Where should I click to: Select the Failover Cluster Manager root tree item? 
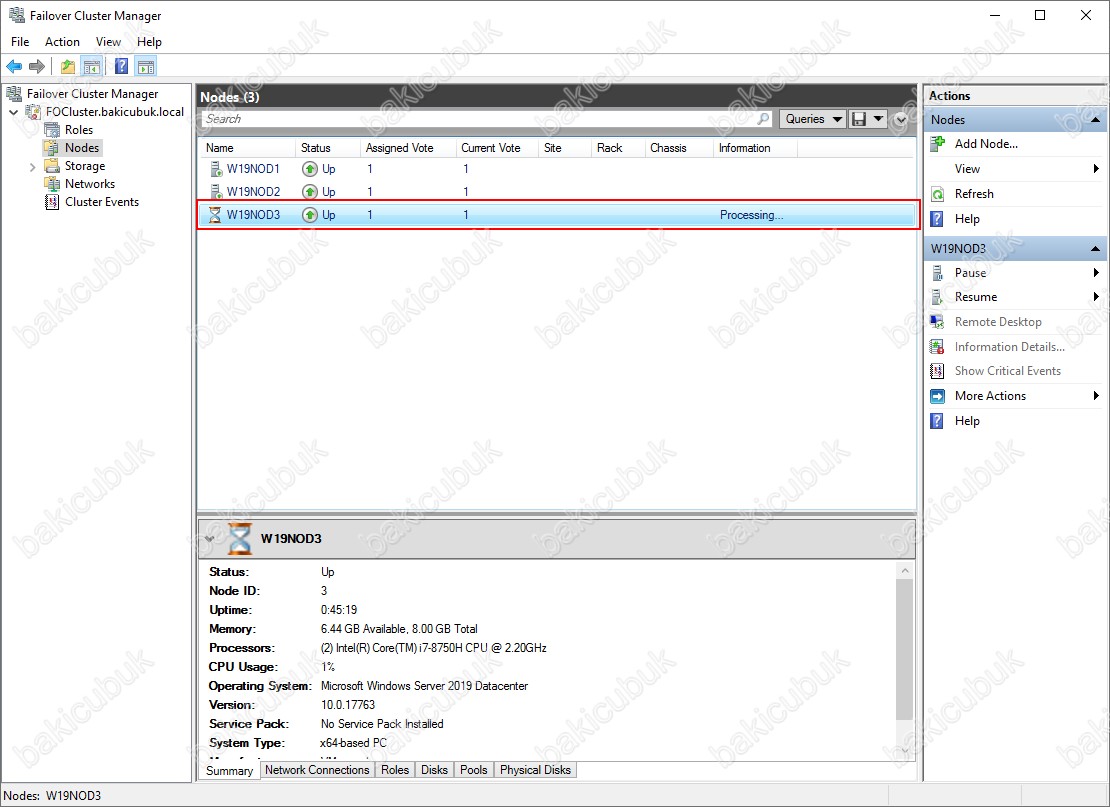click(92, 93)
